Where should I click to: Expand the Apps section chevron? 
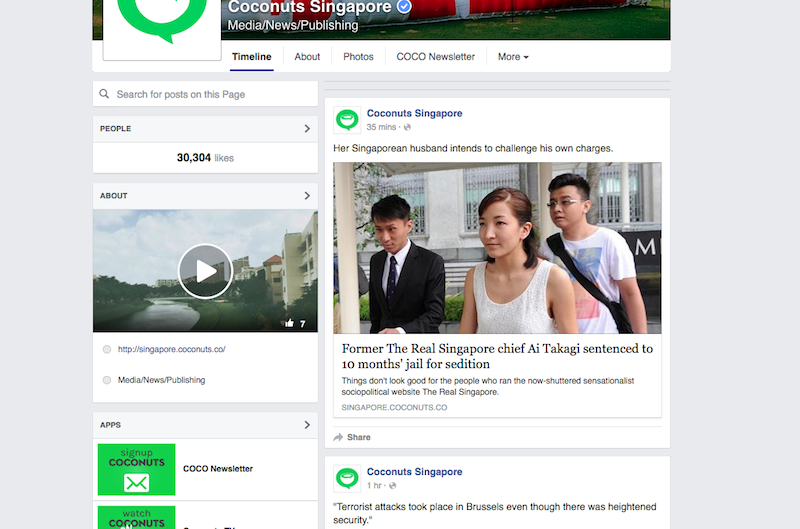point(307,425)
